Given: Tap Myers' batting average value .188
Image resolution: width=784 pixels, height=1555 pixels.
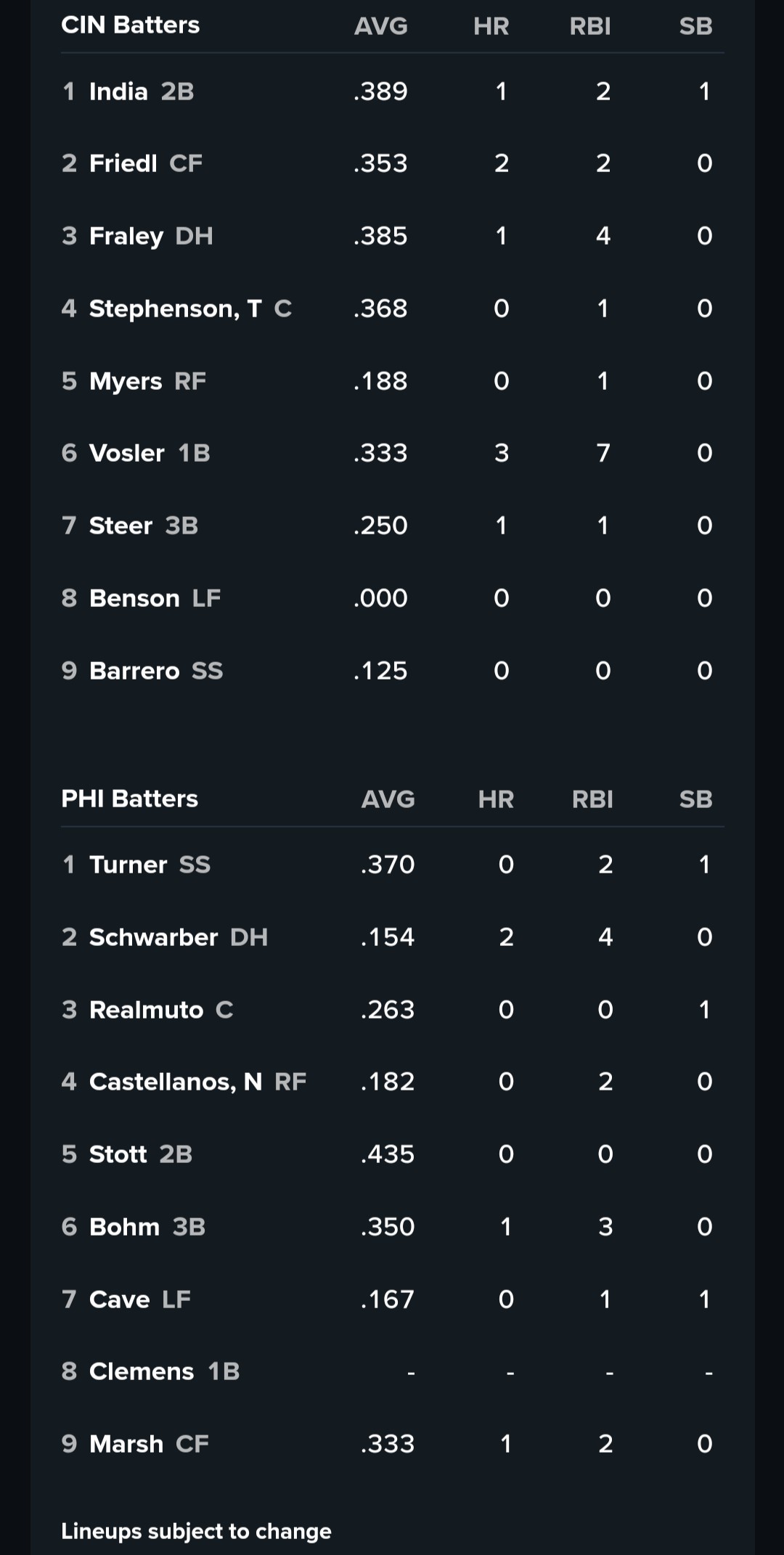Looking at the screenshot, I should point(381,381).
